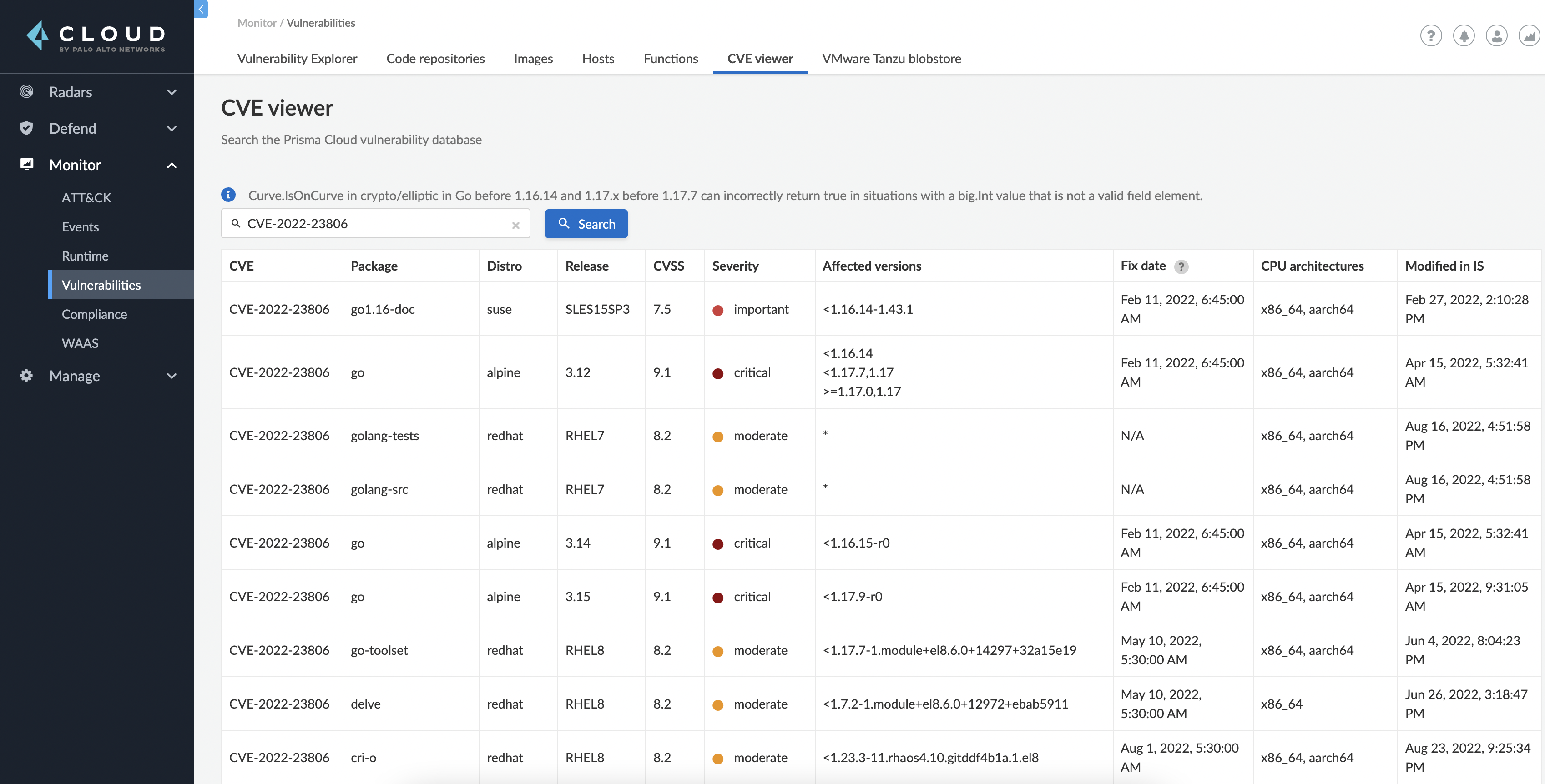
Task: Click the blue info icon by description
Action: click(x=228, y=195)
